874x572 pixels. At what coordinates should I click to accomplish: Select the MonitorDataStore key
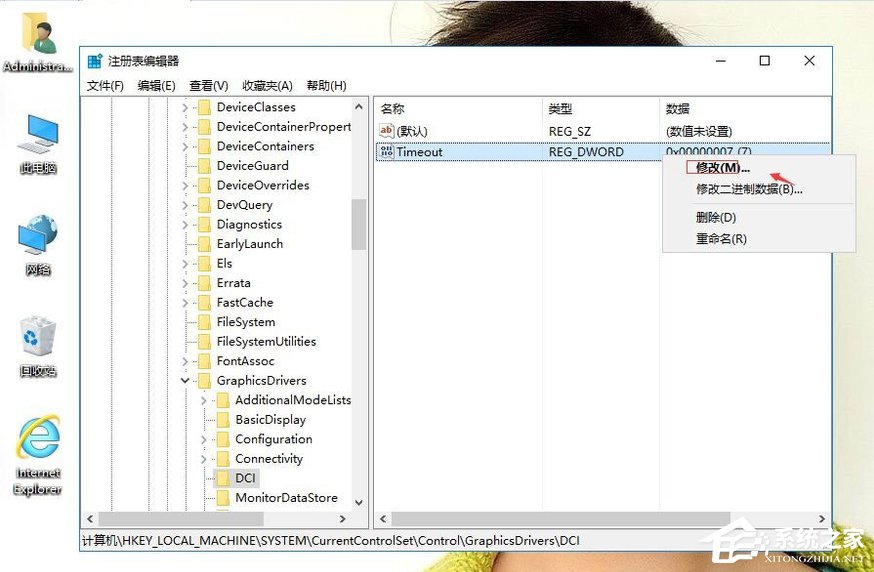286,498
